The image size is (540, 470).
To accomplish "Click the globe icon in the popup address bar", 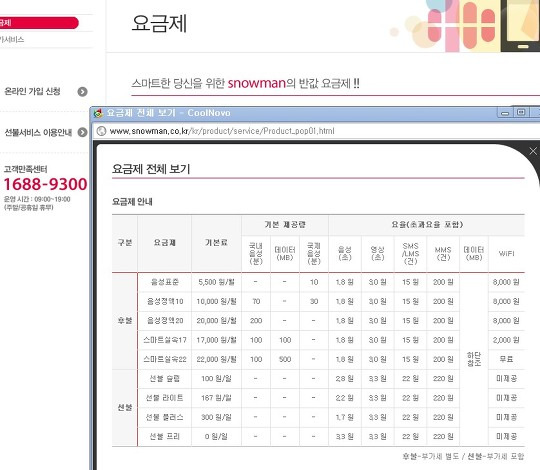I will 101,131.
